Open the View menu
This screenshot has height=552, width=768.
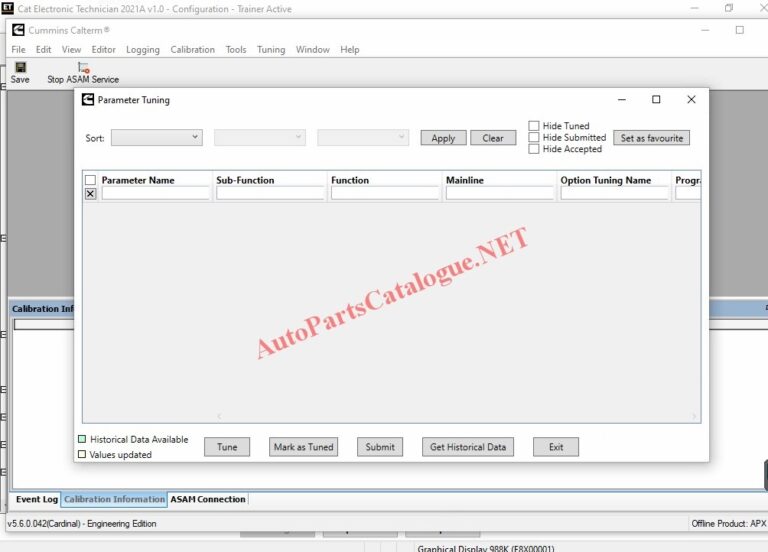pos(72,49)
